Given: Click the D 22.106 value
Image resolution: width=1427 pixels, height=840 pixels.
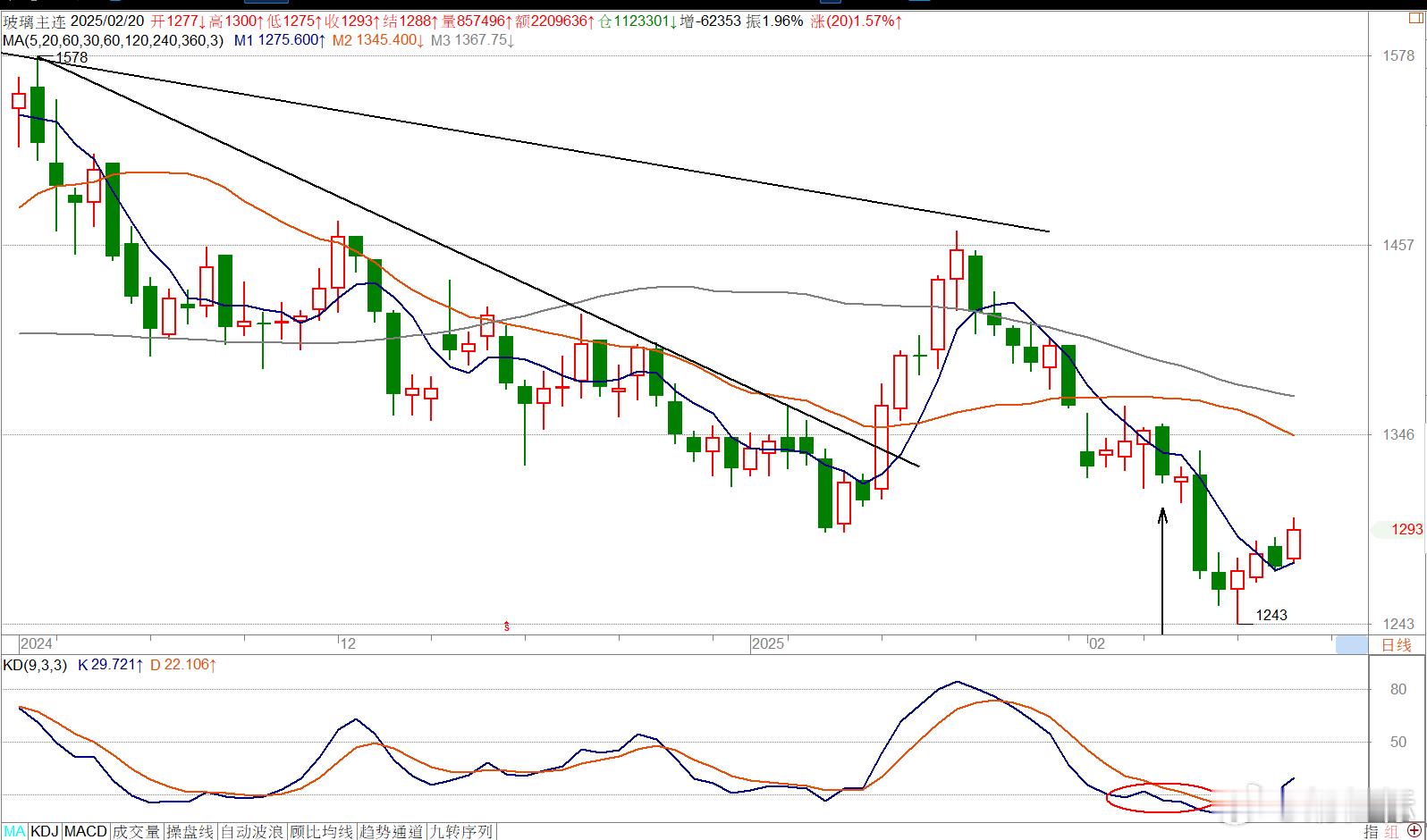Looking at the screenshot, I should tap(183, 665).
